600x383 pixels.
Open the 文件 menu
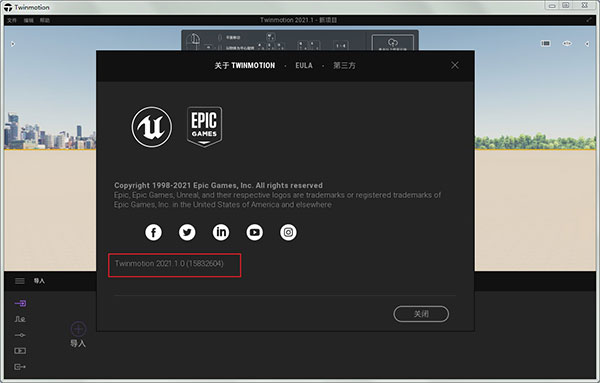pyautogui.click(x=12, y=20)
